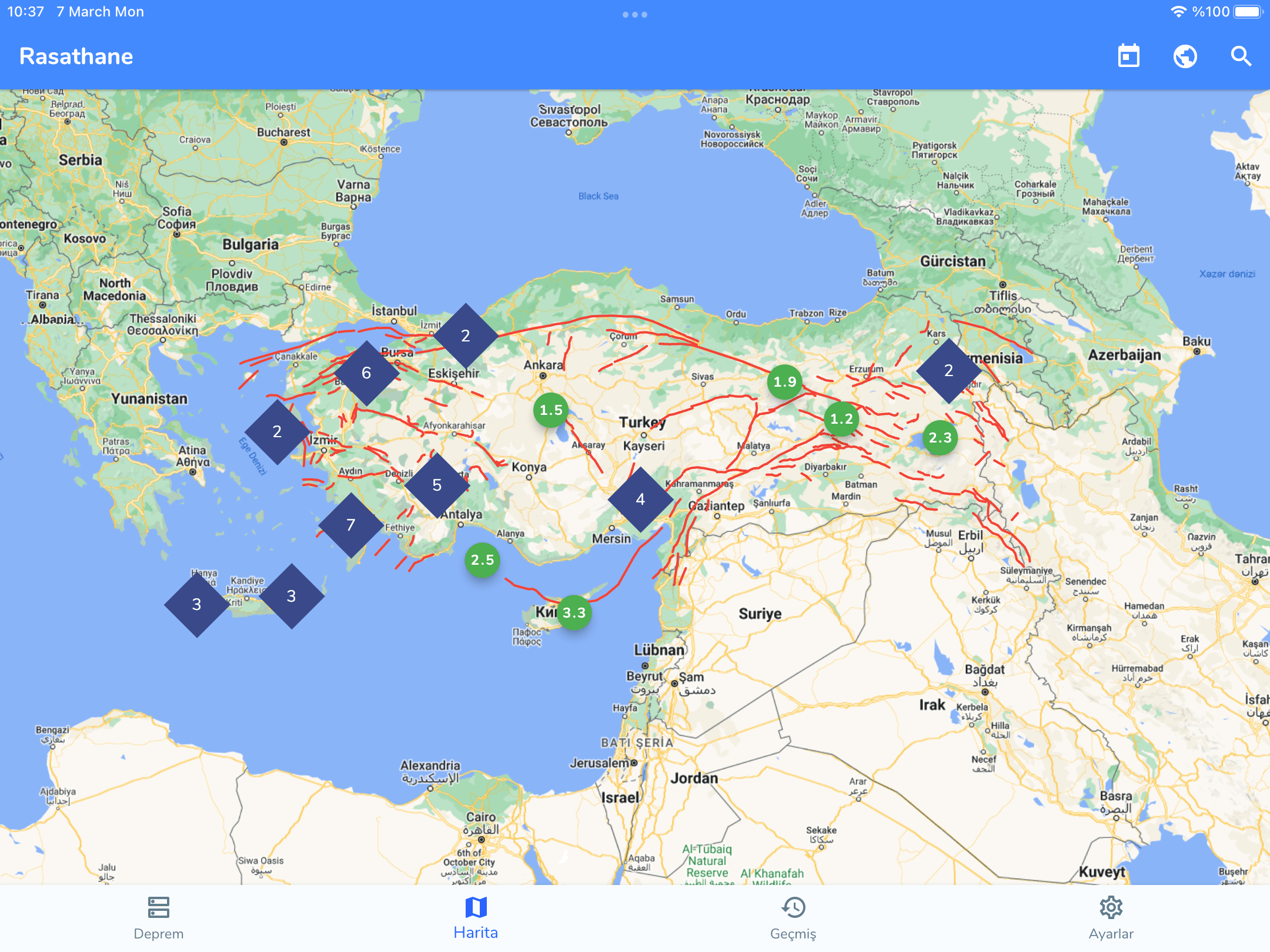Viewport: 1270px width, 952px height.
Task: Select the green 1.9 earthquake marker
Action: (x=784, y=381)
